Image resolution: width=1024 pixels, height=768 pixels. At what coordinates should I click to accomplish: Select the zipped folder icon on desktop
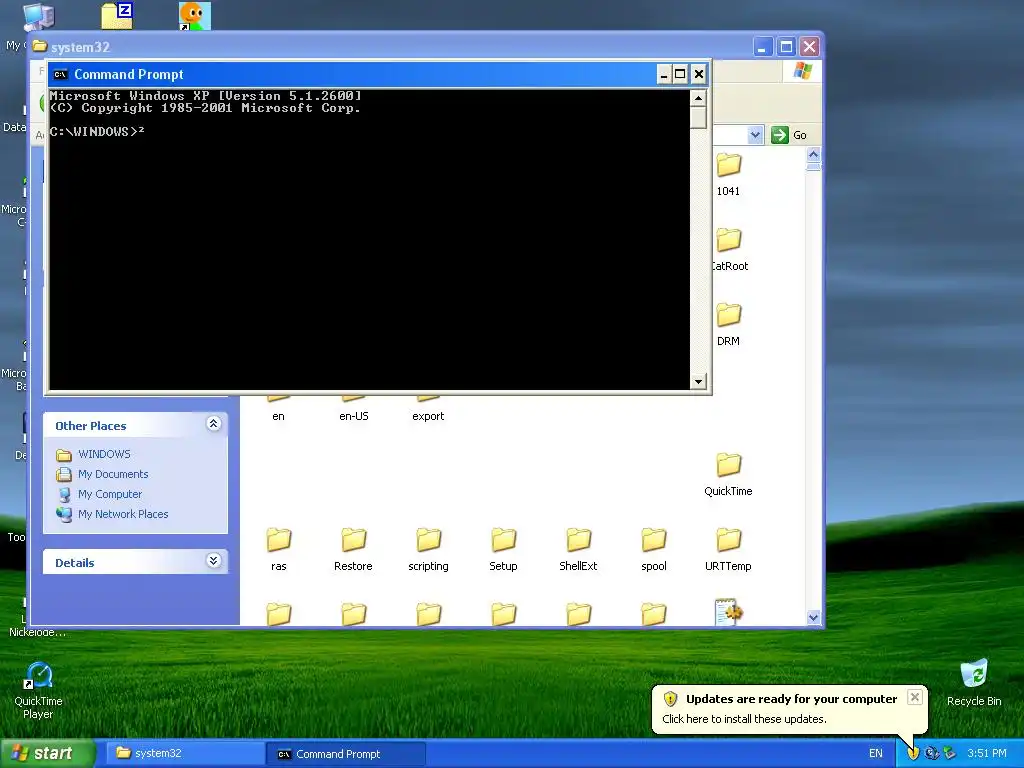(x=118, y=16)
